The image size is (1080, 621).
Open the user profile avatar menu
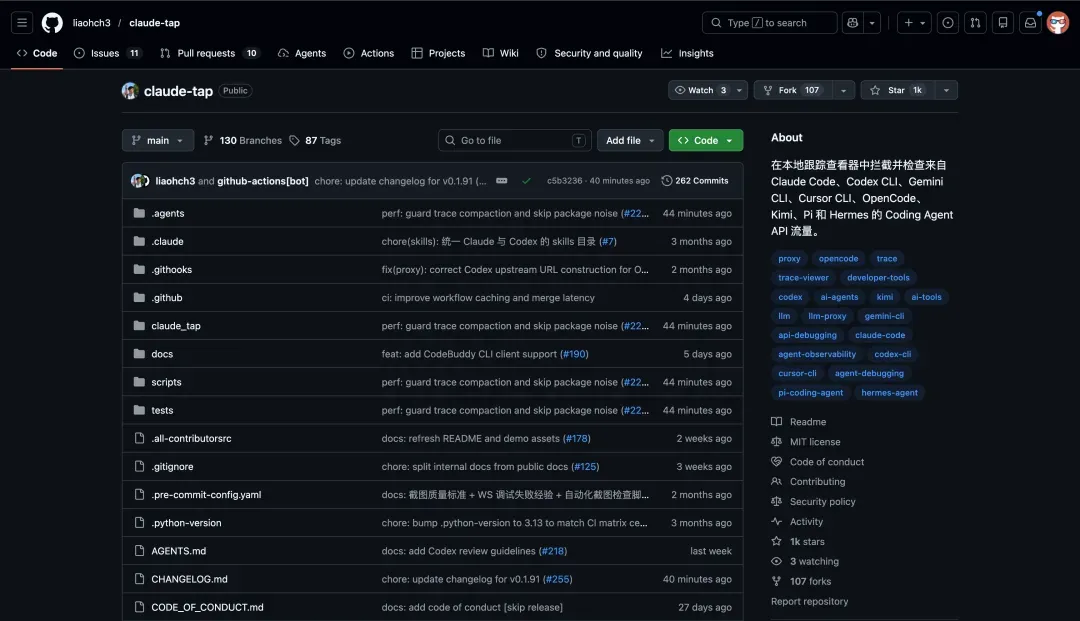click(x=1057, y=23)
